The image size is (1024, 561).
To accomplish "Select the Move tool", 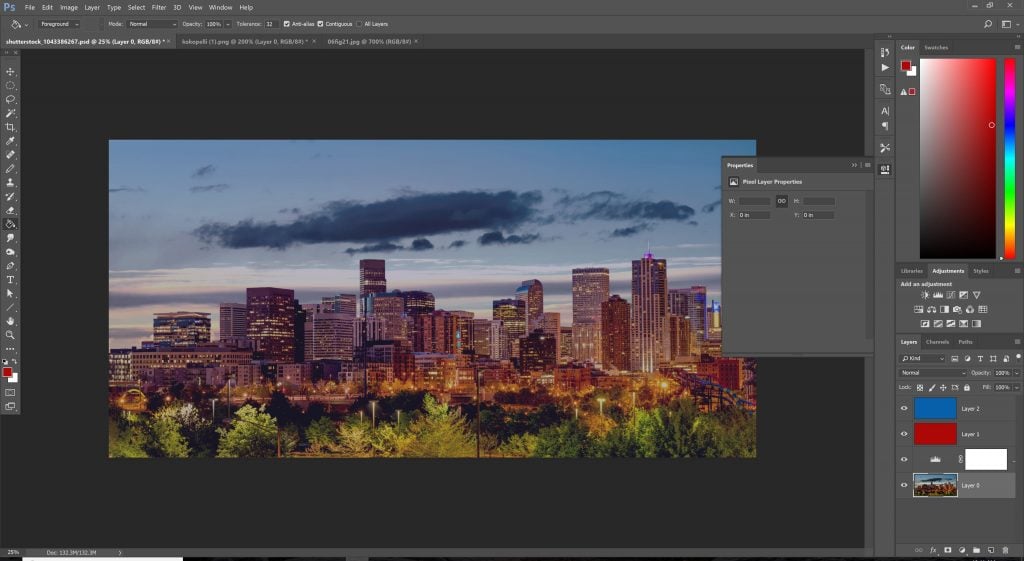I will tap(10, 72).
